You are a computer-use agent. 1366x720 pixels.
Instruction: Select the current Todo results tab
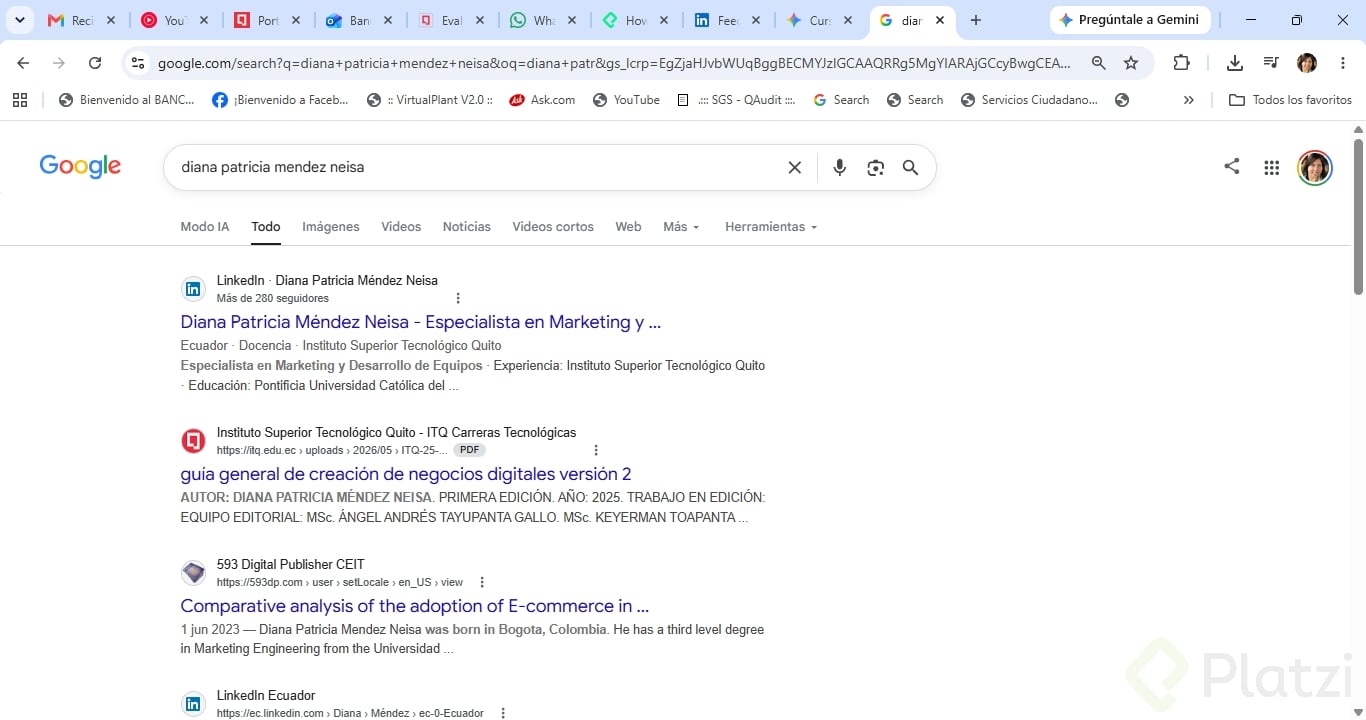coord(266,227)
